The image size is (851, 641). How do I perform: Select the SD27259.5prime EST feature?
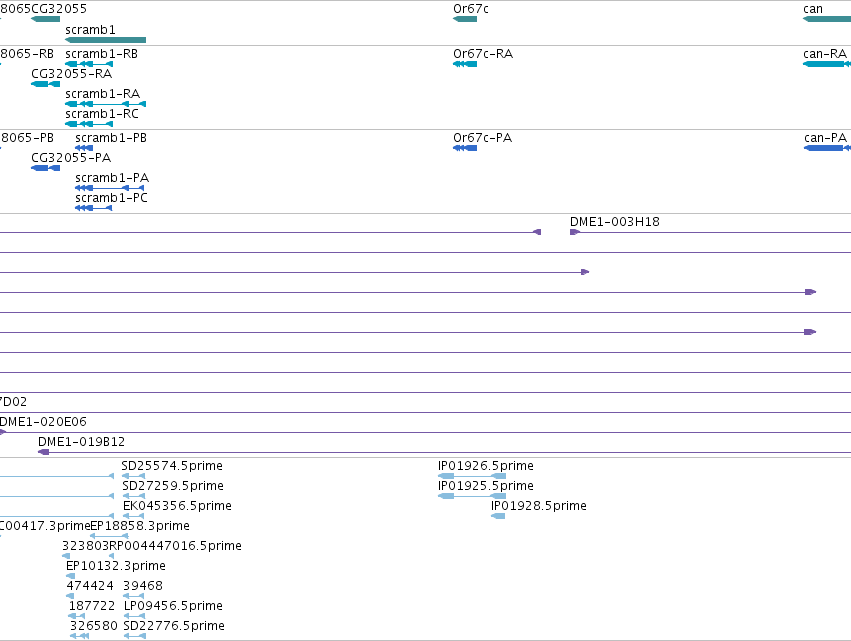pyautogui.click(x=134, y=496)
